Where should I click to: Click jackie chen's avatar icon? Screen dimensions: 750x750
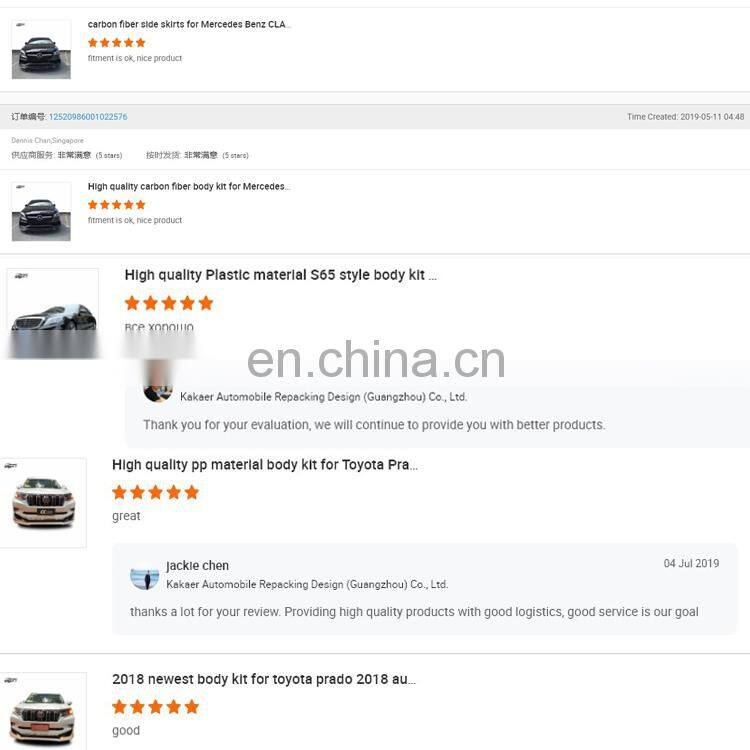click(x=144, y=578)
